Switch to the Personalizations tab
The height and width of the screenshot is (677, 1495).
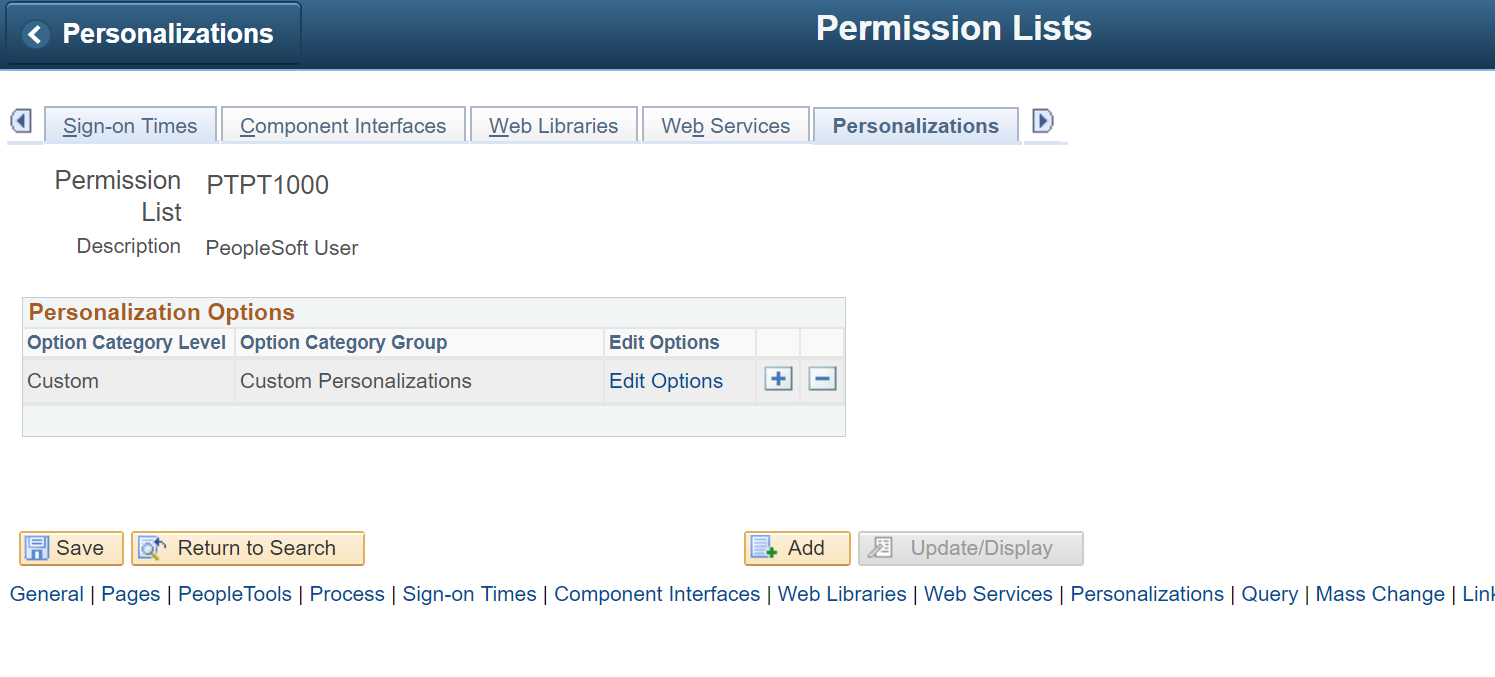(x=915, y=125)
